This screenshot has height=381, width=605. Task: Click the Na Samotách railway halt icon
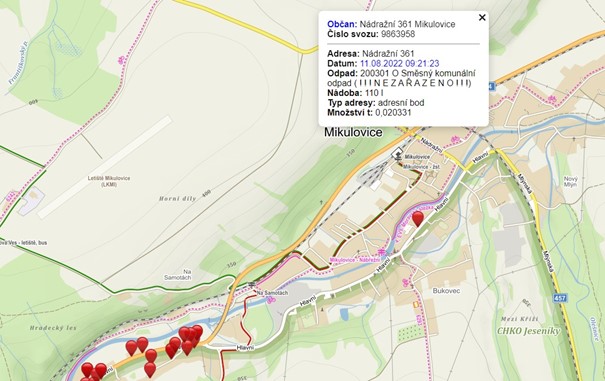point(252,285)
